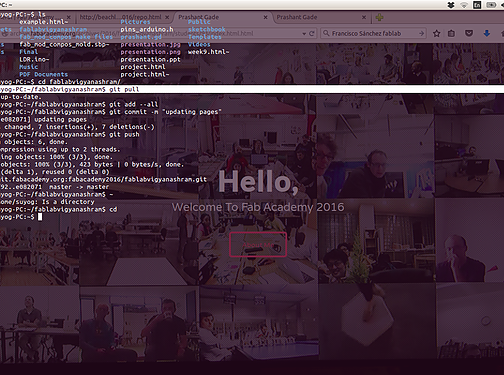Image resolution: width=504 pixels, height=375 pixels.
Task: Open the Wi-Fi network indicator
Action: (464, 5)
